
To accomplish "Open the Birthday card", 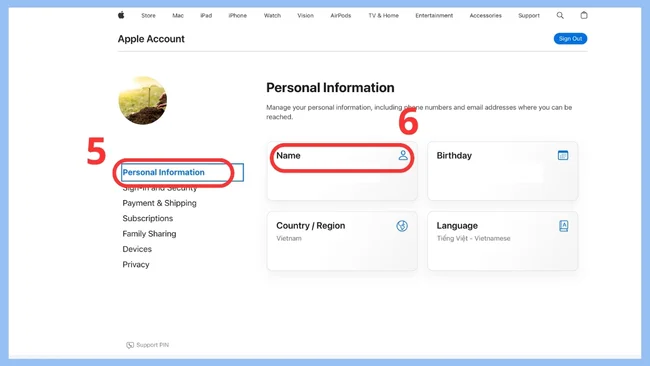I will pos(502,171).
